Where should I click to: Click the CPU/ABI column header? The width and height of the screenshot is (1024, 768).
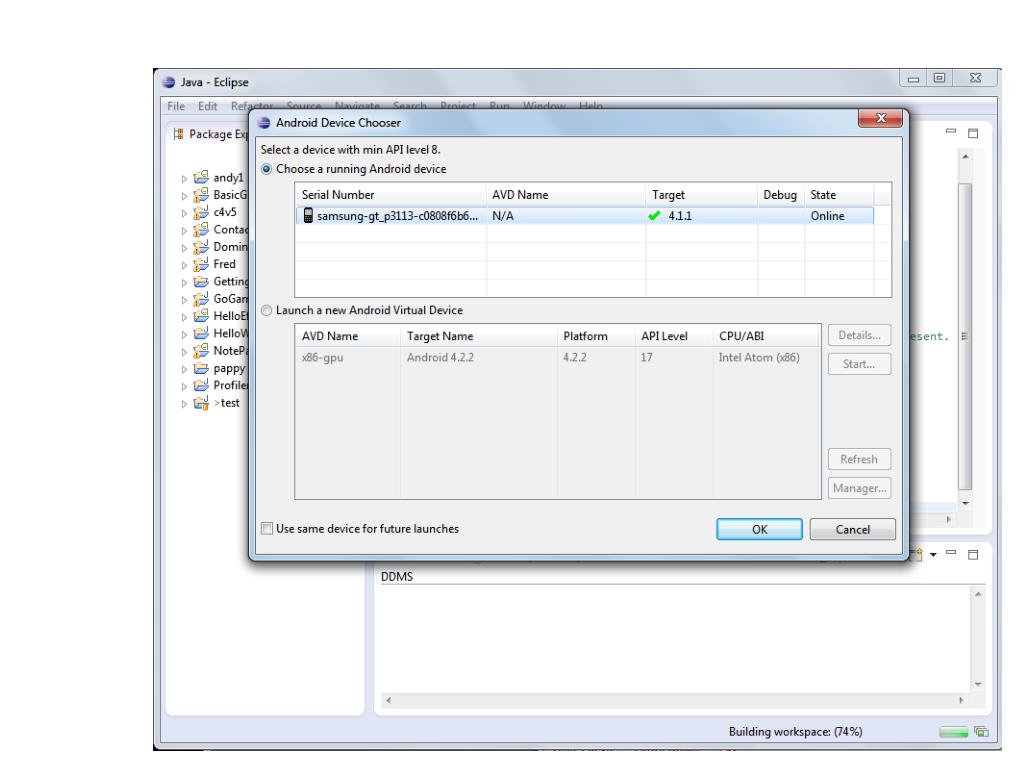(767, 336)
